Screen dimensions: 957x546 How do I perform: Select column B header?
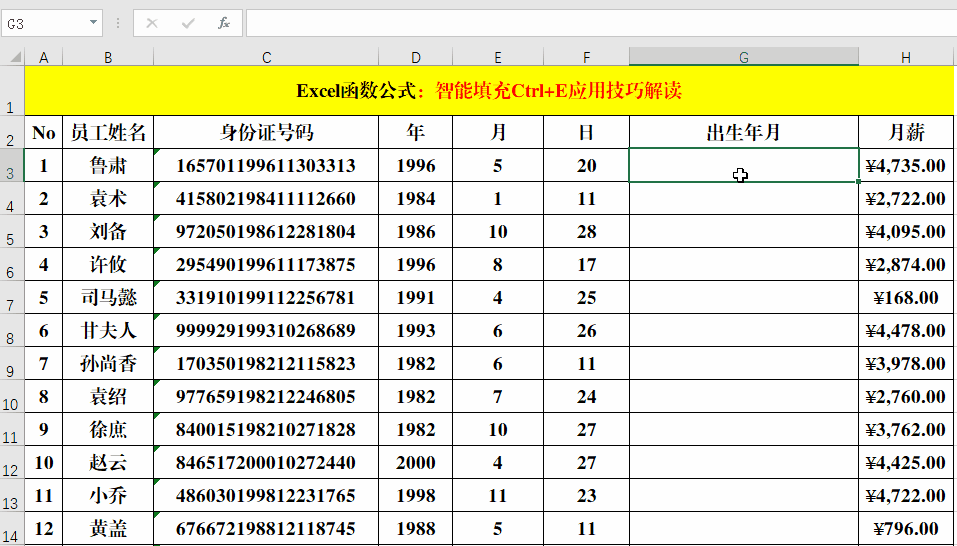108,58
